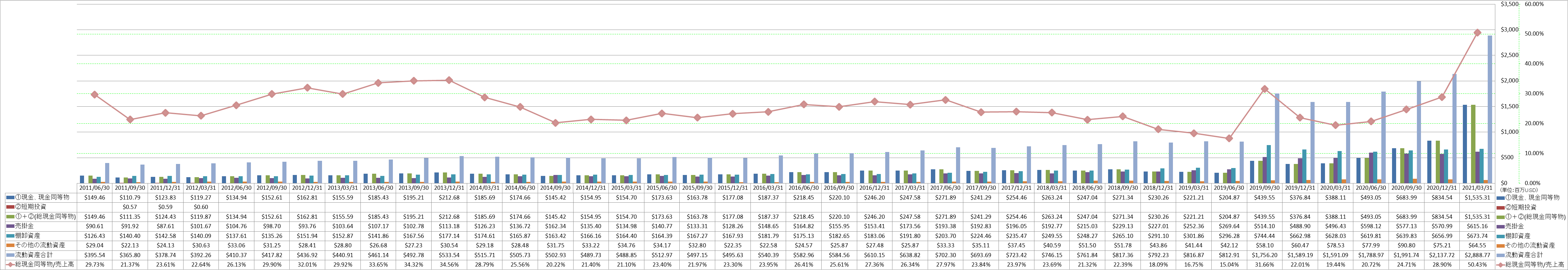The width and height of the screenshot is (1568, 270).
Task: Click the 29.73% ratio cell
Action: [94, 265]
